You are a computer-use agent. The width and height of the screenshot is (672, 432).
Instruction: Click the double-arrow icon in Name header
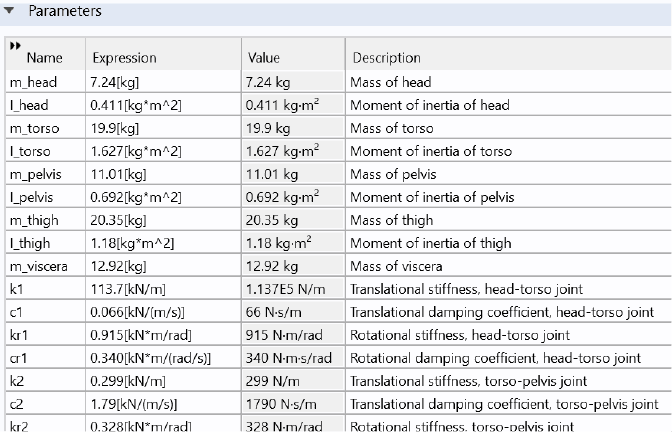click(x=13, y=46)
